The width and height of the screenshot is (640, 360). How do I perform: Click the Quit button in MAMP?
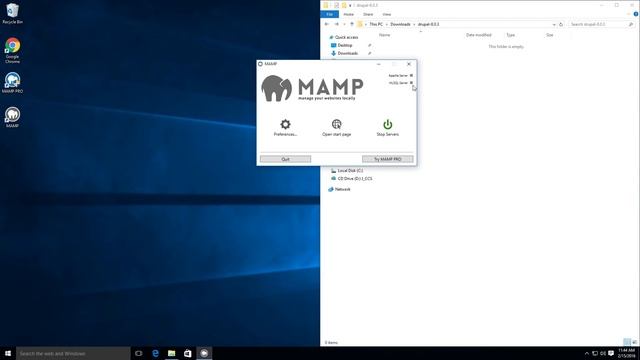coord(285,159)
